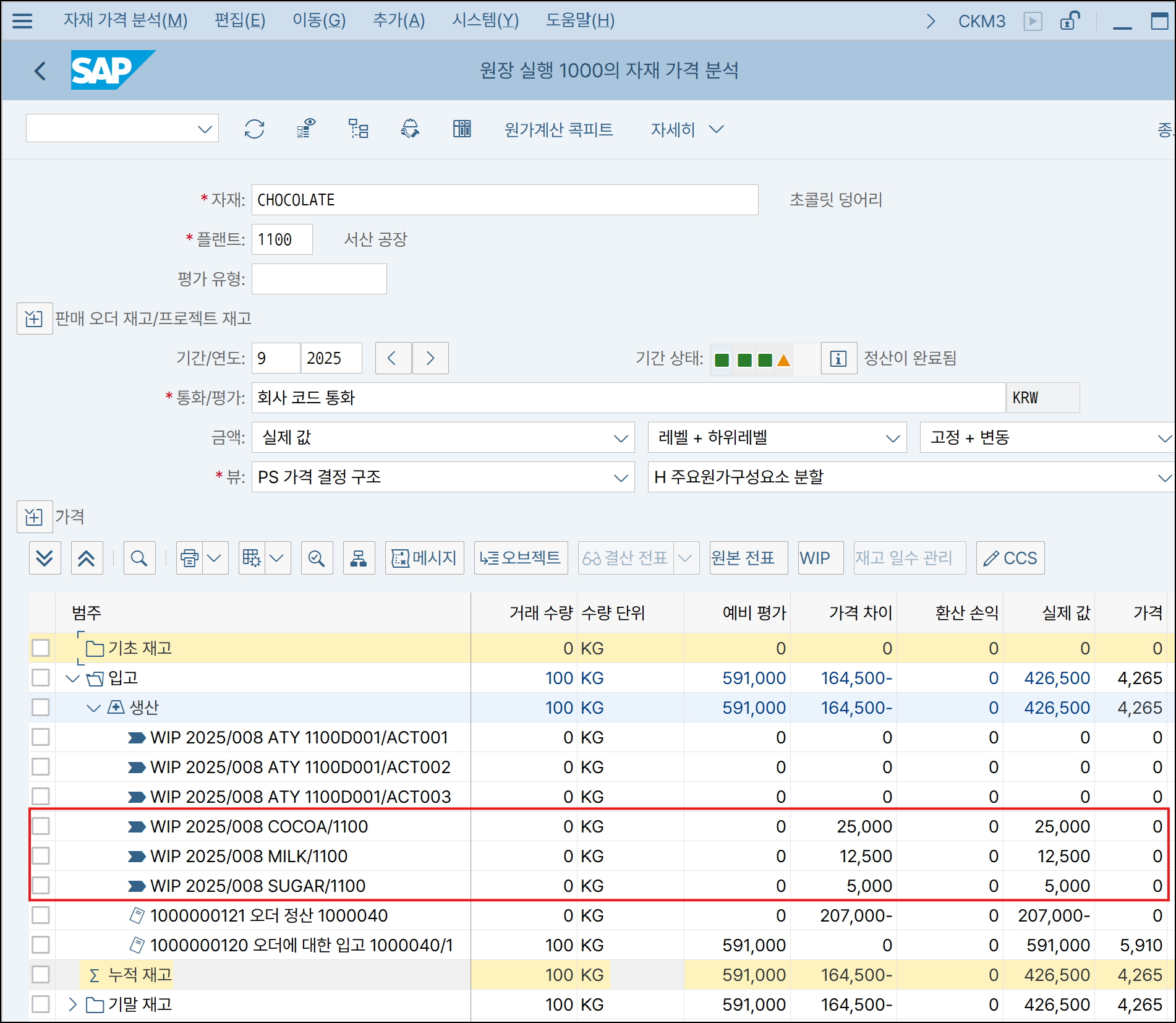Open the empty variant dropdown in toolbar
Image resolution: width=1176 pixels, height=1023 pixels.
[122, 129]
